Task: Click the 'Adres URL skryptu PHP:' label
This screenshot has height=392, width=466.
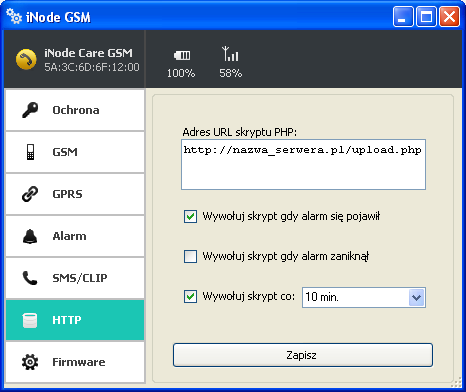Action: pyautogui.click(x=239, y=132)
